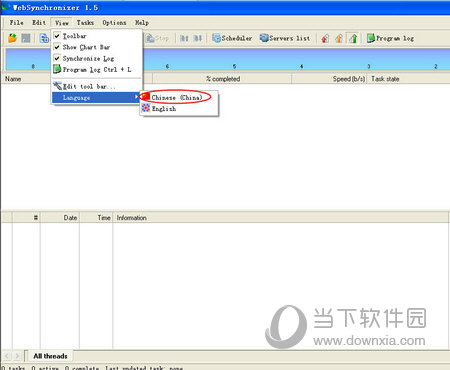Click the Information log column header
The height and width of the screenshot is (370, 450).
(x=281, y=218)
